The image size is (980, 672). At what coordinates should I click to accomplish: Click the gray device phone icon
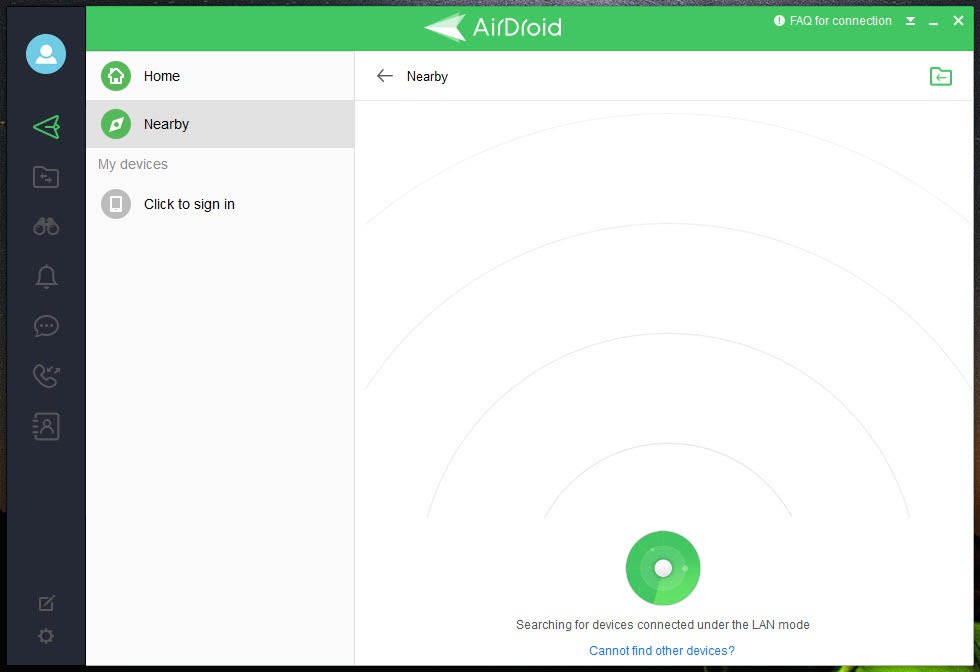[116, 204]
